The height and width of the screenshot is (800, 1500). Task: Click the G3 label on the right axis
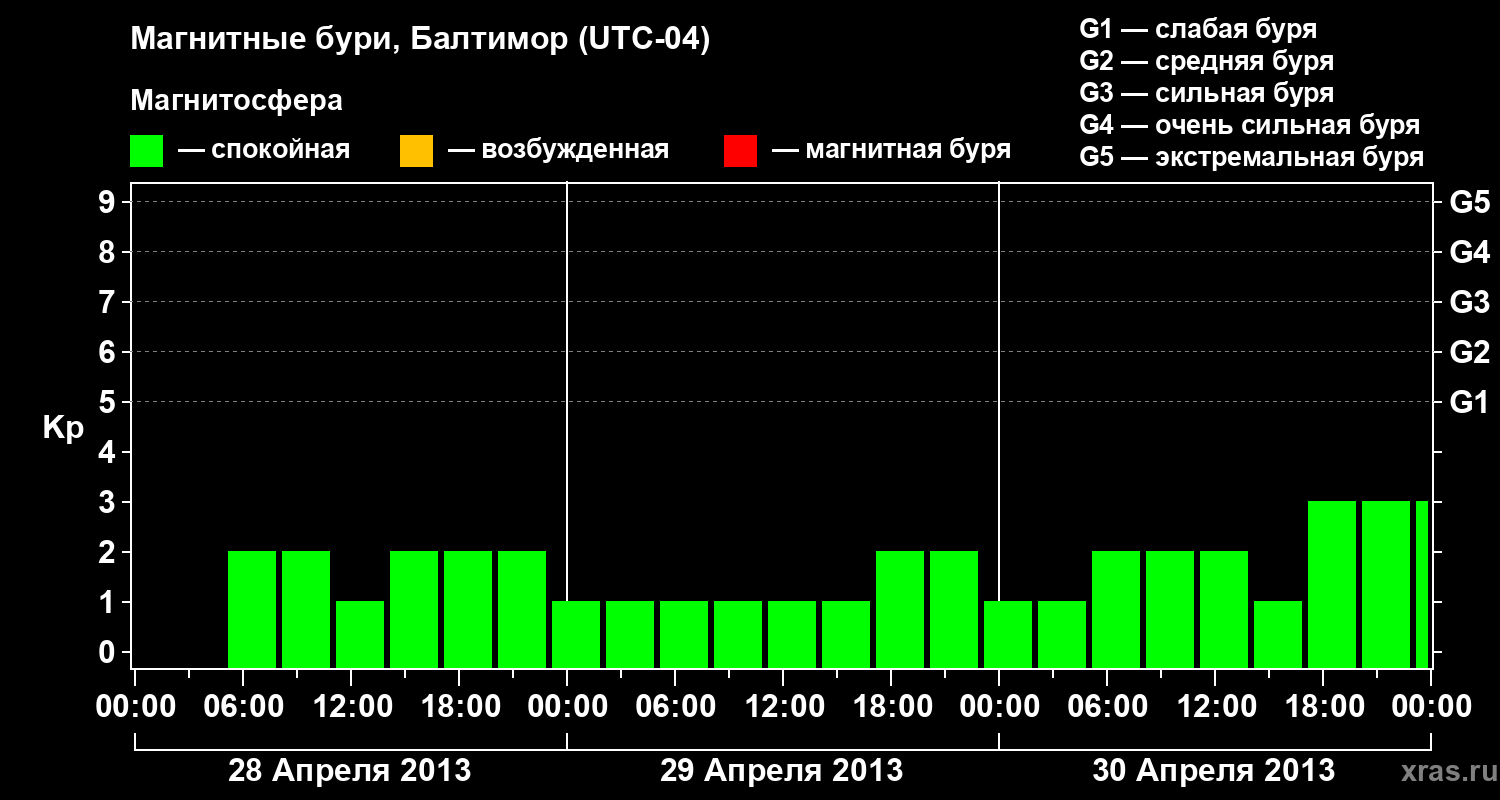1469,302
